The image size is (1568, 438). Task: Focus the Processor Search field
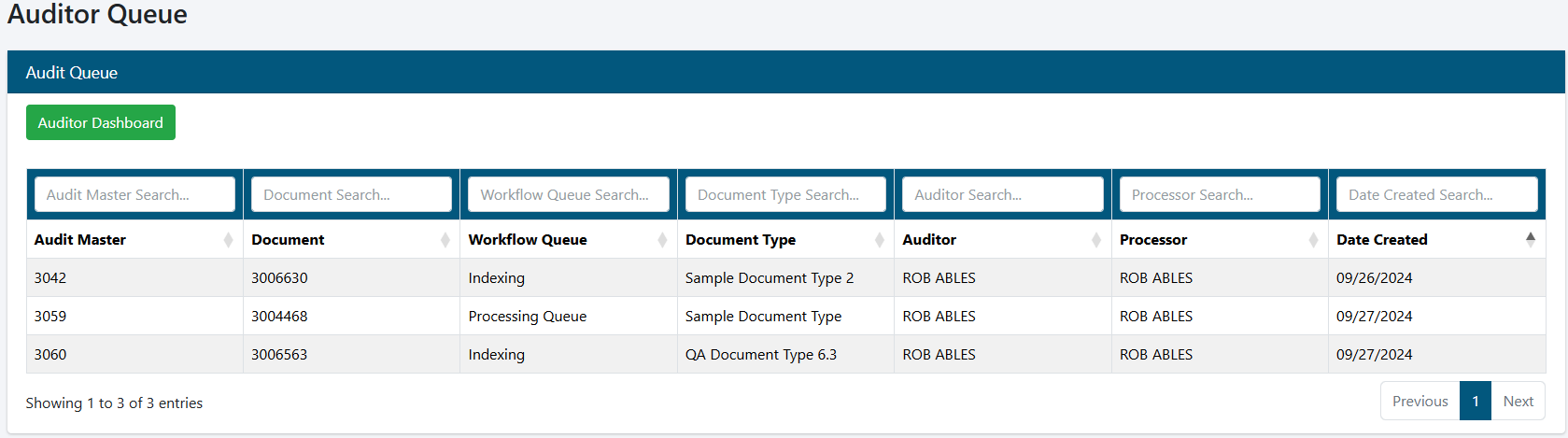pyautogui.click(x=1219, y=194)
